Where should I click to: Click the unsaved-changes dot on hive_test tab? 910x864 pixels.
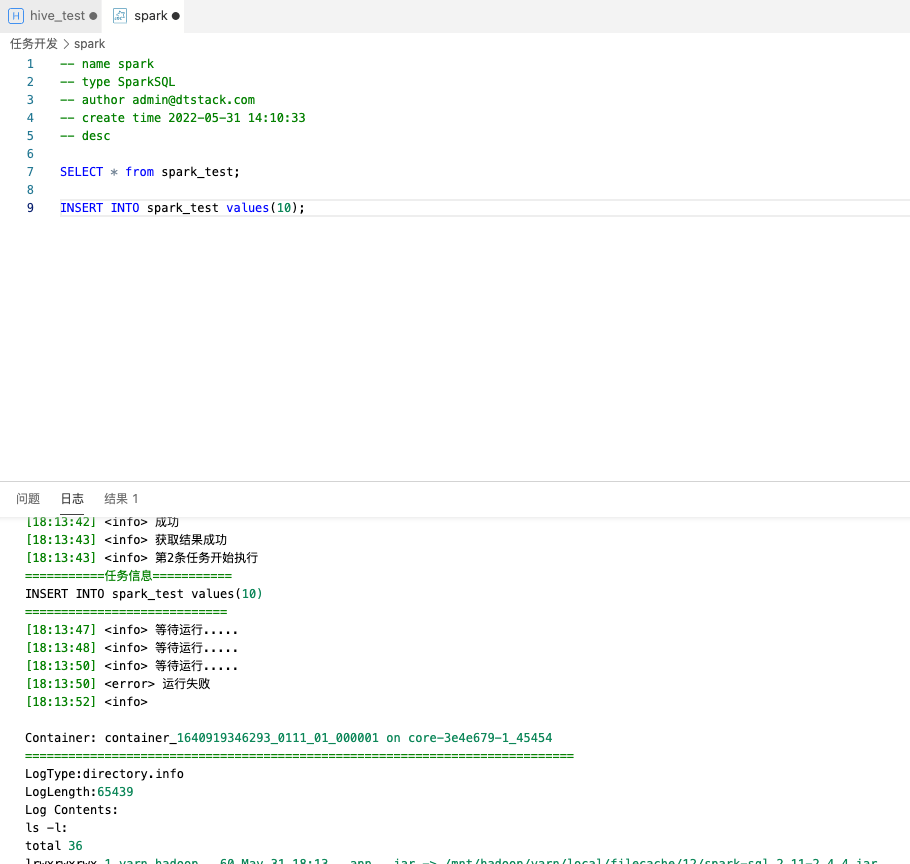click(91, 15)
